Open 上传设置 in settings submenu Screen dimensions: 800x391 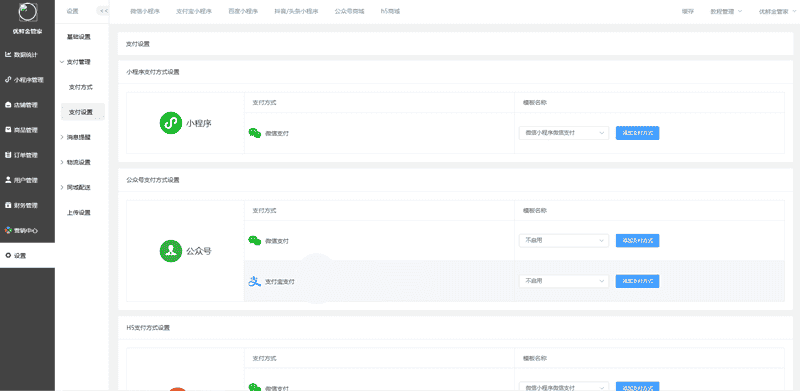coord(79,212)
